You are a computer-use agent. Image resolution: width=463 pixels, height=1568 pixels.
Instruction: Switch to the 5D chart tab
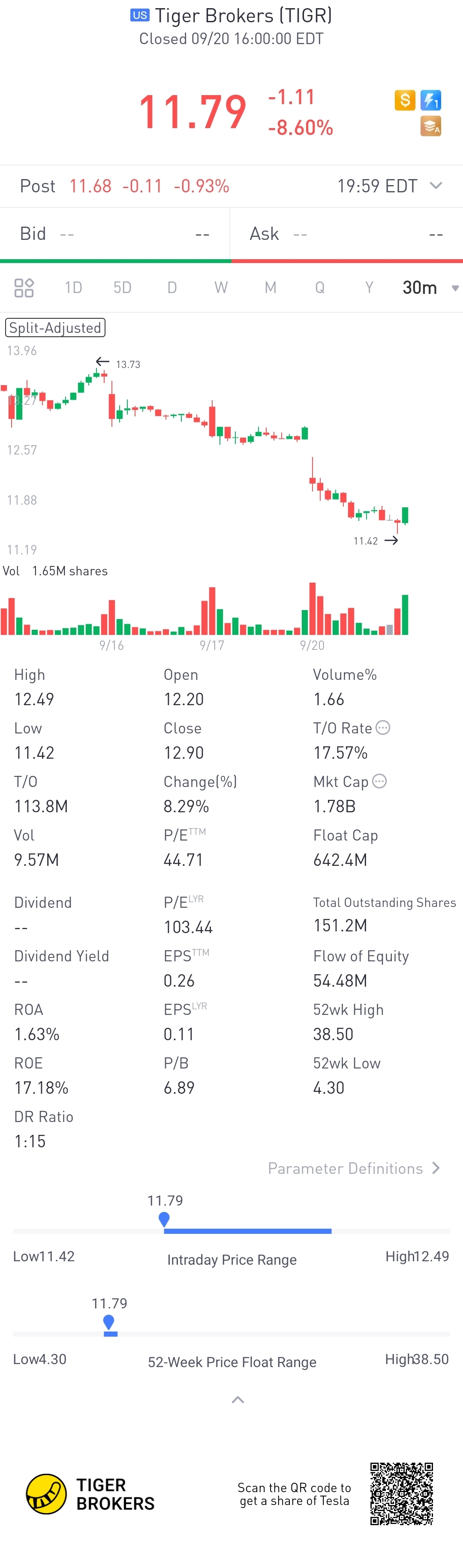(x=123, y=287)
